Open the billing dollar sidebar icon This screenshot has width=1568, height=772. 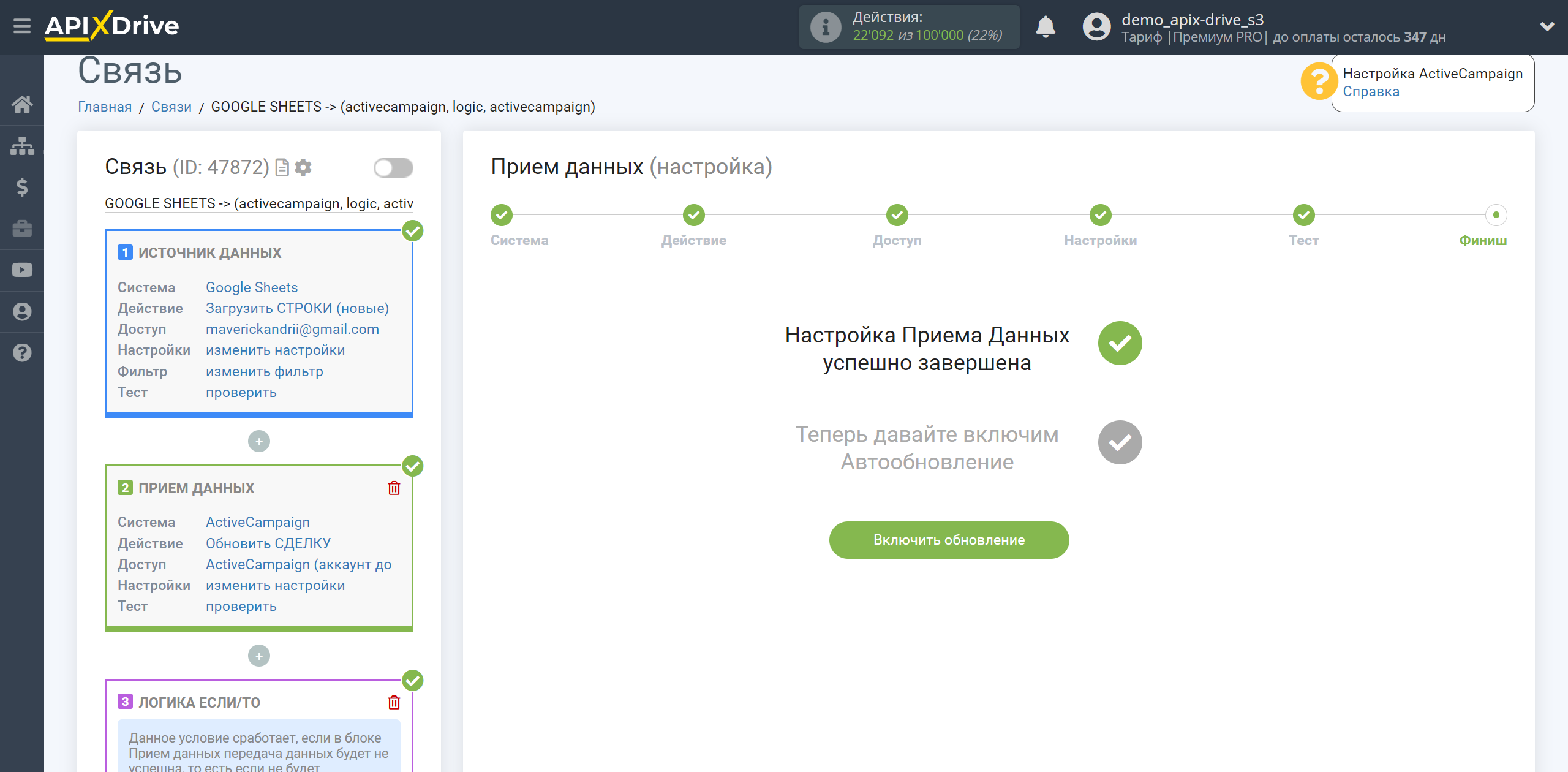pyautogui.click(x=22, y=187)
